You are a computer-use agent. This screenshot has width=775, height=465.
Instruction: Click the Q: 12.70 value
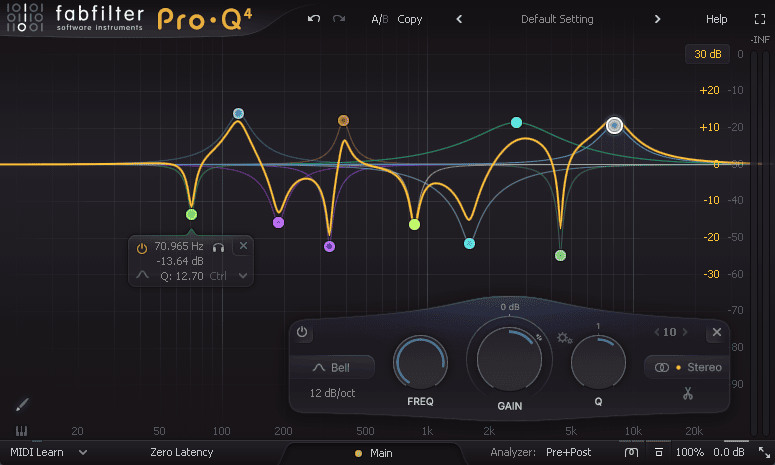tap(181, 276)
